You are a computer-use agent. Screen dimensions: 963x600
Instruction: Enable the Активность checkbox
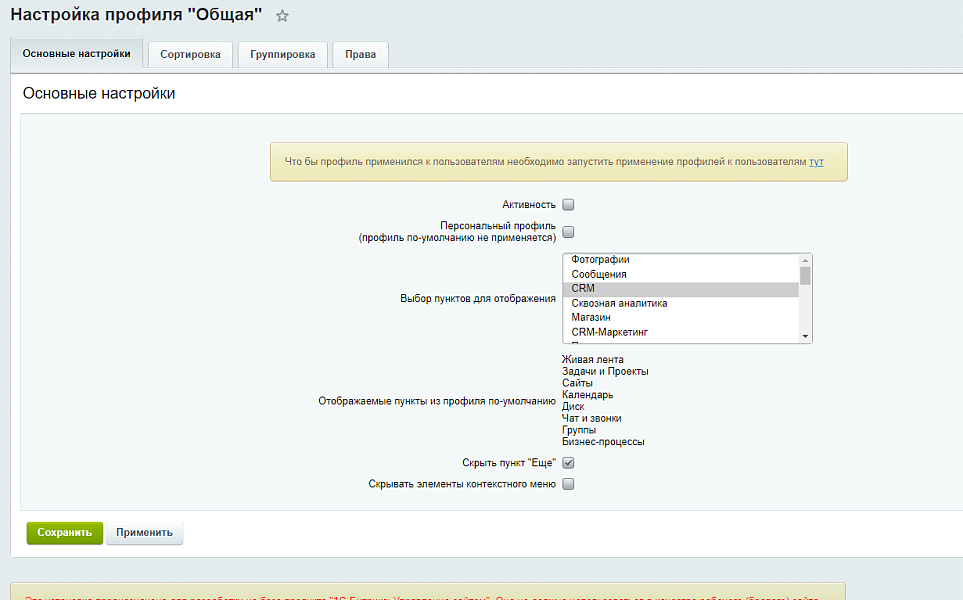(x=568, y=204)
